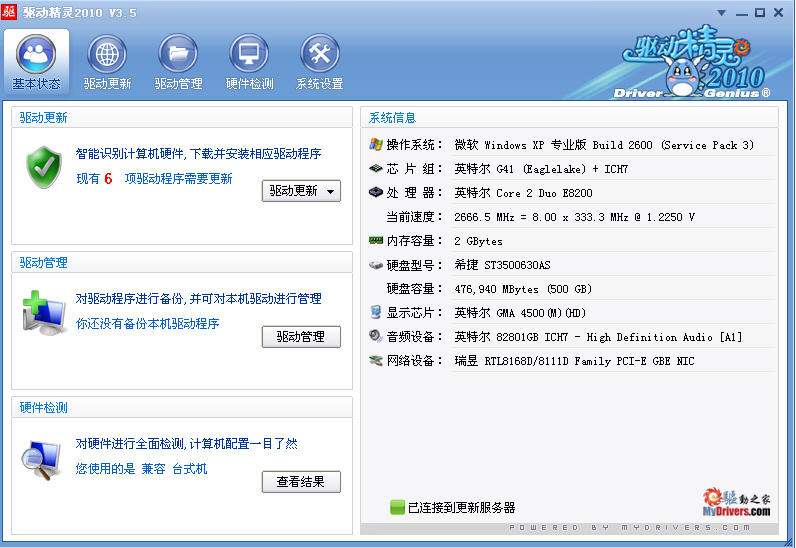Click the 驱动管理 button
Screen dimensions: 796x548
click(x=301, y=337)
